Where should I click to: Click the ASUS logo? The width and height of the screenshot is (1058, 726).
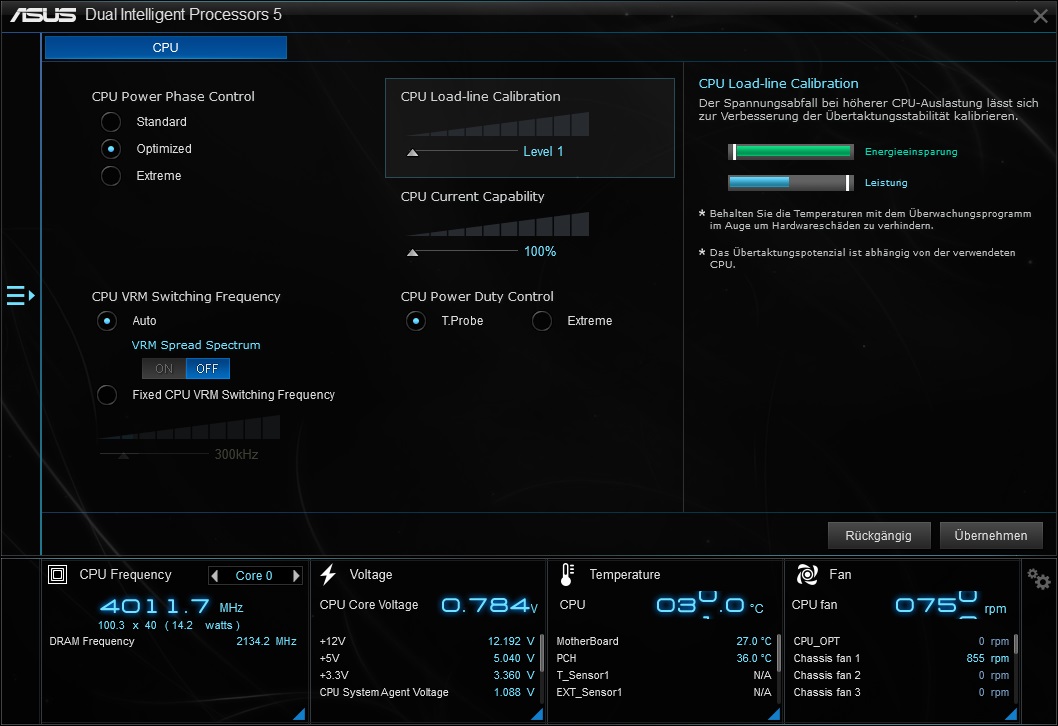click(x=43, y=15)
